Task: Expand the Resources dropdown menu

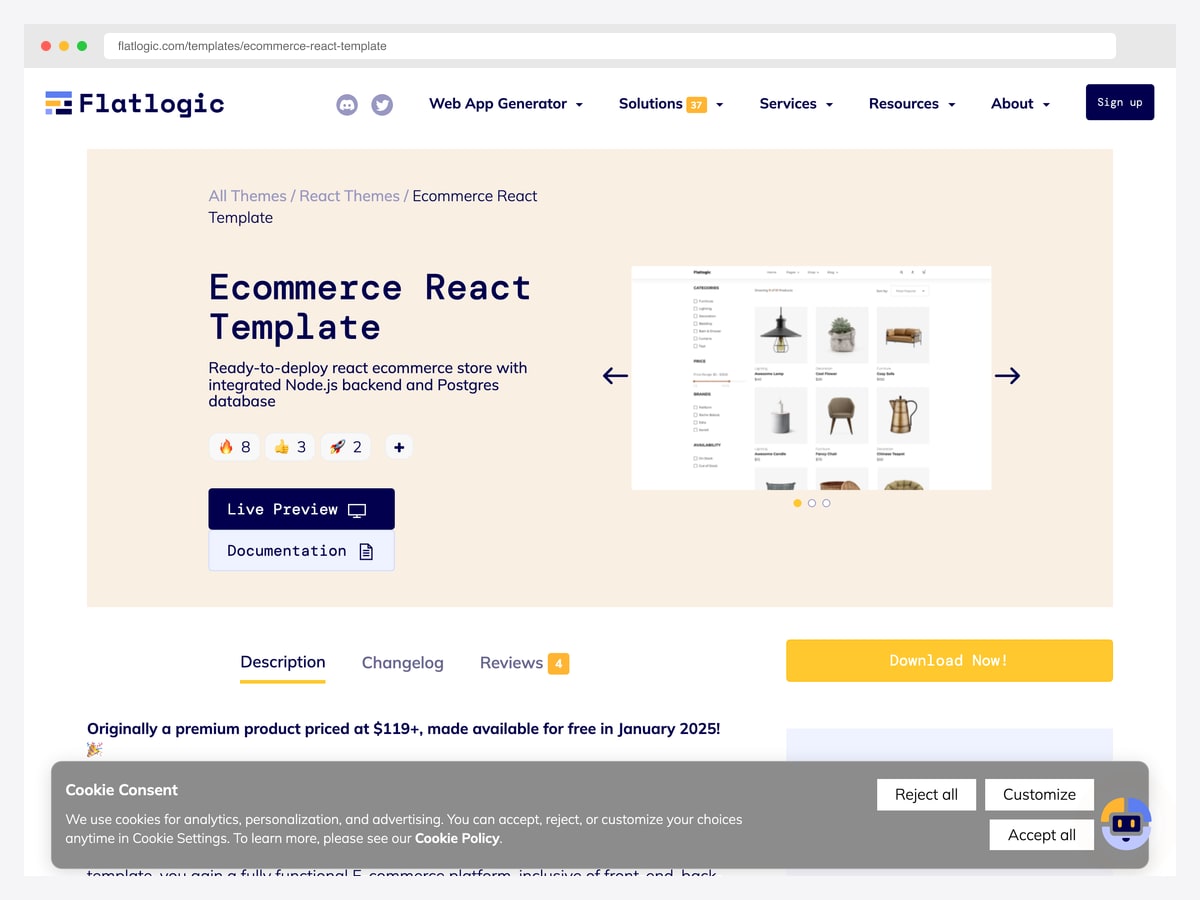Action: pos(912,103)
